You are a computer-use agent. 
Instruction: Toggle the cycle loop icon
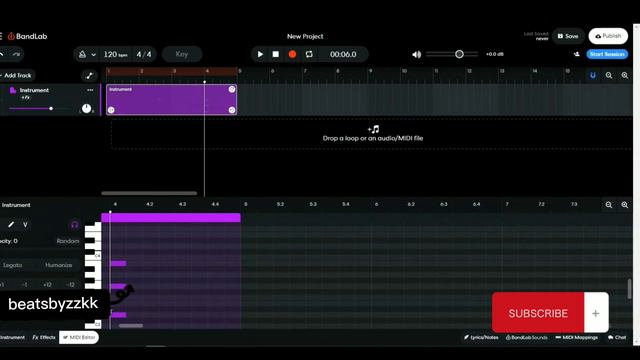pyautogui.click(x=309, y=54)
